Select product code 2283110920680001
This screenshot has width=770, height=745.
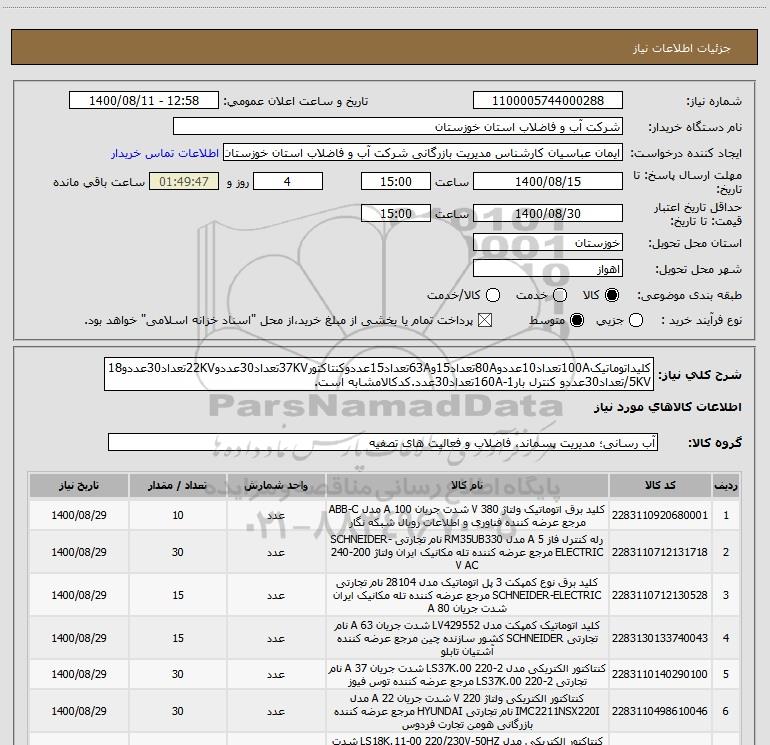coord(660,515)
